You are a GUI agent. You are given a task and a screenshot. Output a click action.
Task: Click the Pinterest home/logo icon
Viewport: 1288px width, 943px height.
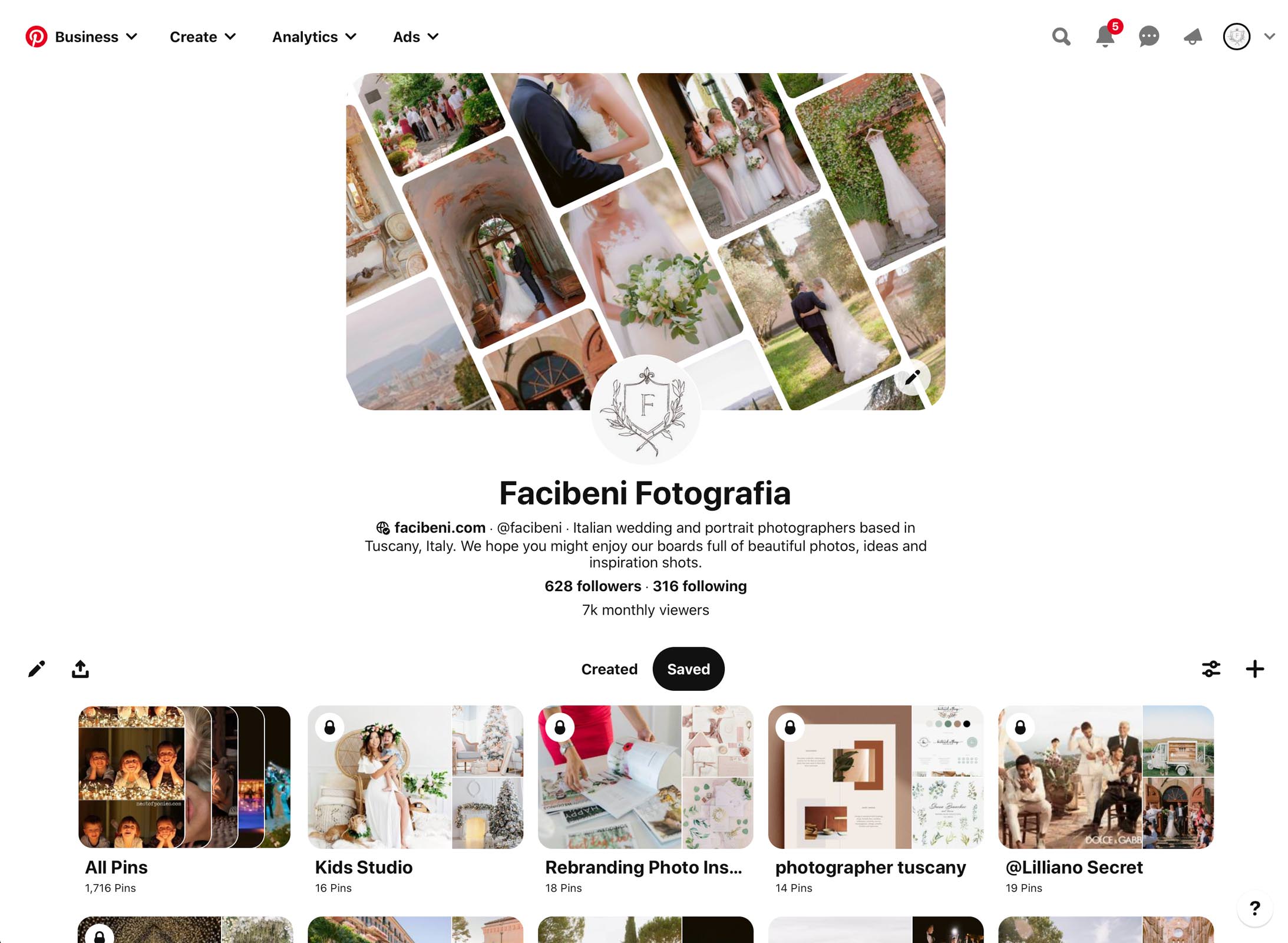tap(36, 36)
